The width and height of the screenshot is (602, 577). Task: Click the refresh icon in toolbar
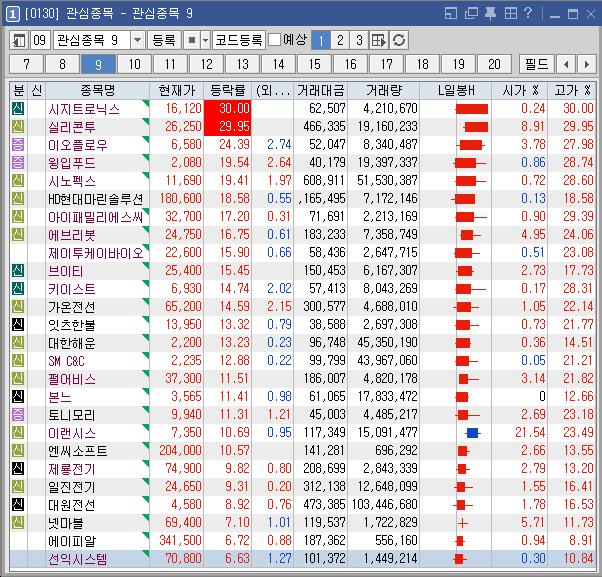(x=399, y=40)
